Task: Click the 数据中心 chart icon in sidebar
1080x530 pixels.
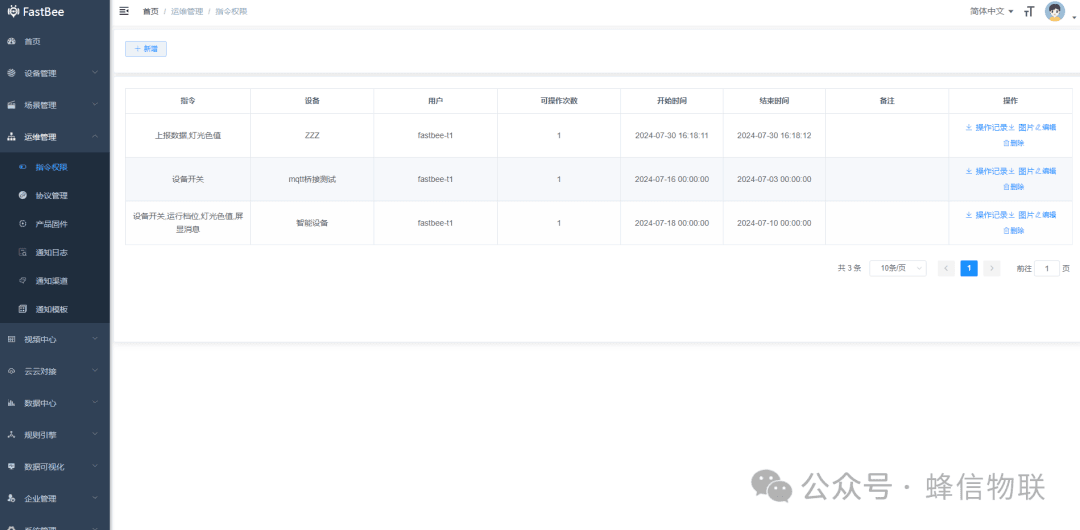Action: [11, 403]
